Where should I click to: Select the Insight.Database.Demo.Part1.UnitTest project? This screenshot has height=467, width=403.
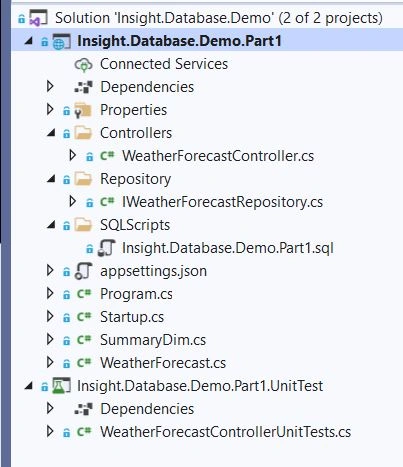tap(200, 386)
